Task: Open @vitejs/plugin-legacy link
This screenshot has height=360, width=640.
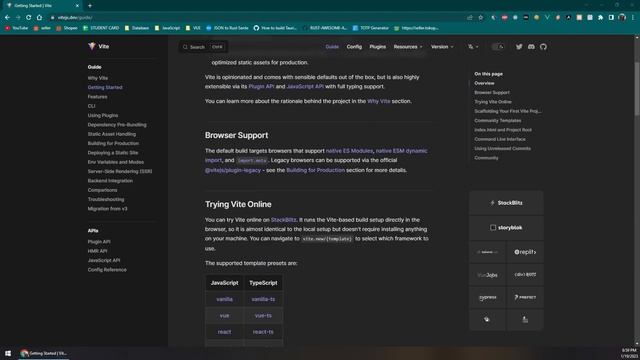Action: [x=233, y=170]
